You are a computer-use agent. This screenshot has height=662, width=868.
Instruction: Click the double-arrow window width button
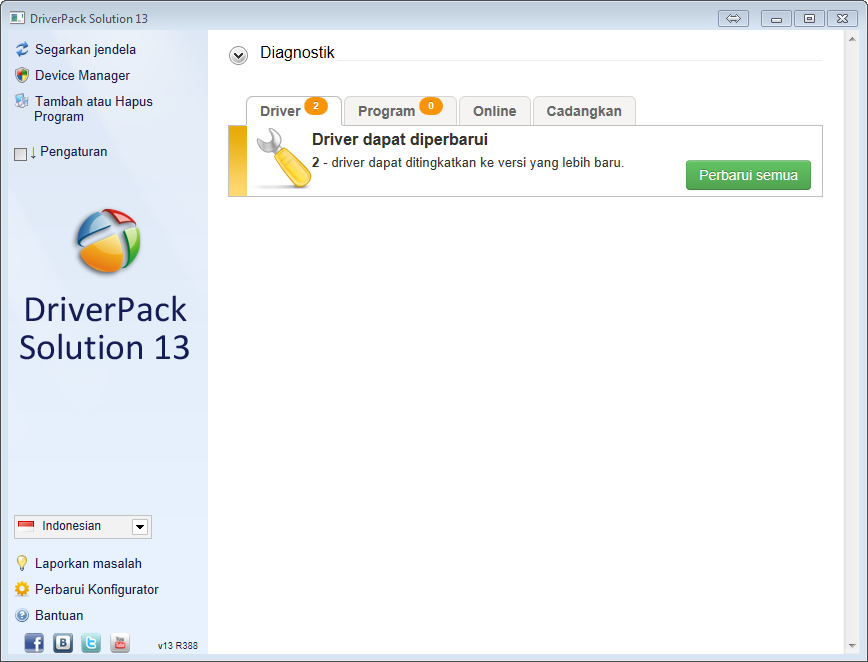click(733, 18)
